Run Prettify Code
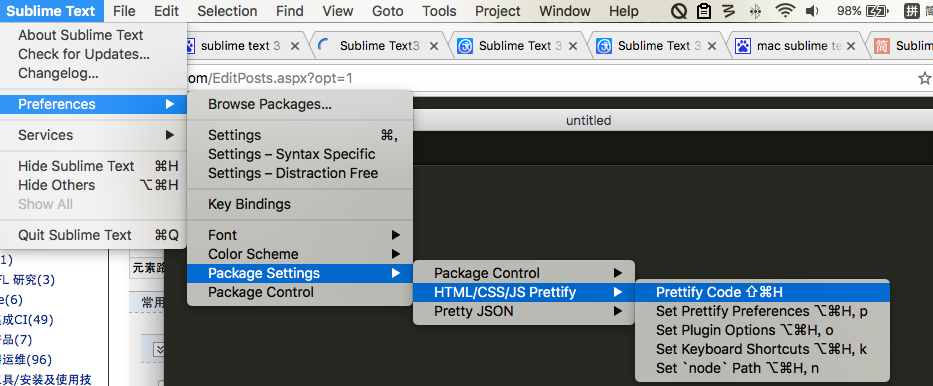933x386 pixels. pyautogui.click(x=763, y=292)
